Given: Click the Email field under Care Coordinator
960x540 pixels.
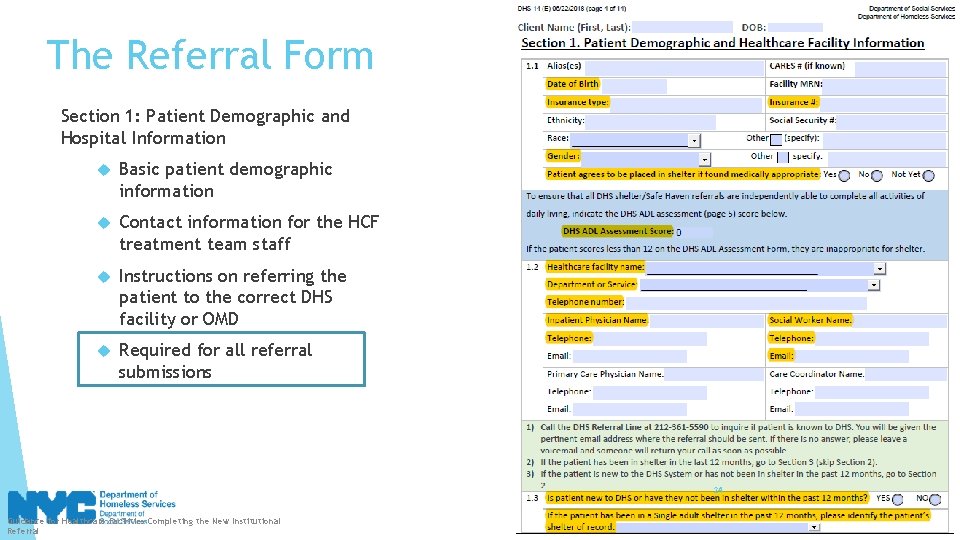Looking at the screenshot, I should pos(852,410).
